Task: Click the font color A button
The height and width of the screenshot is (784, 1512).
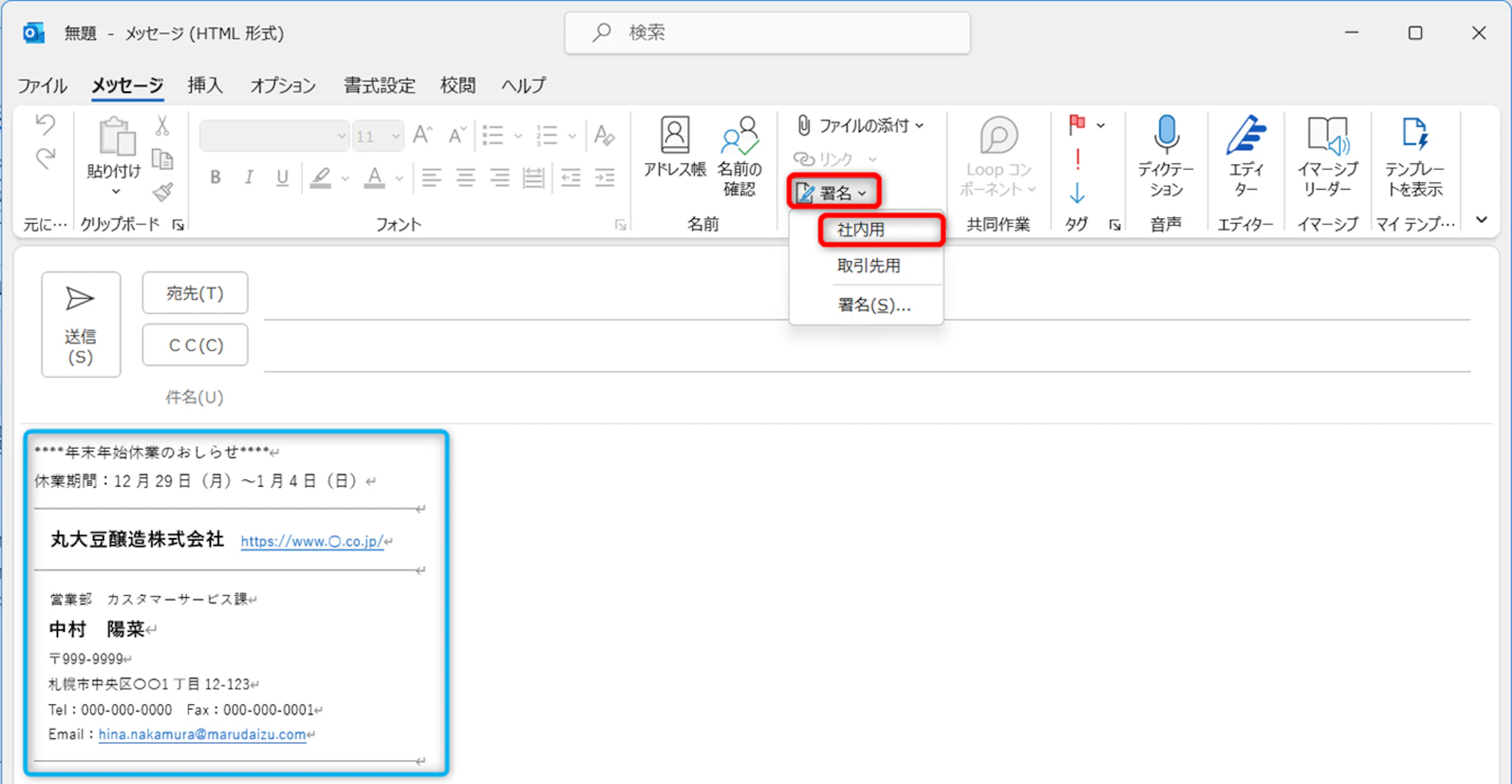Action: (x=374, y=177)
